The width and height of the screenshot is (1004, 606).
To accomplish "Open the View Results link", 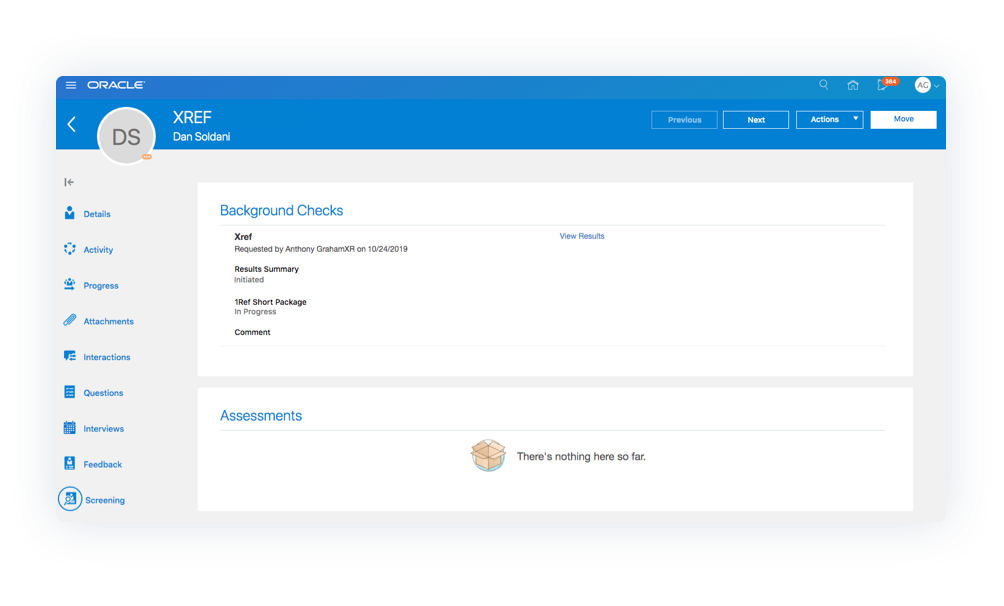I will [x=581, y=236].
